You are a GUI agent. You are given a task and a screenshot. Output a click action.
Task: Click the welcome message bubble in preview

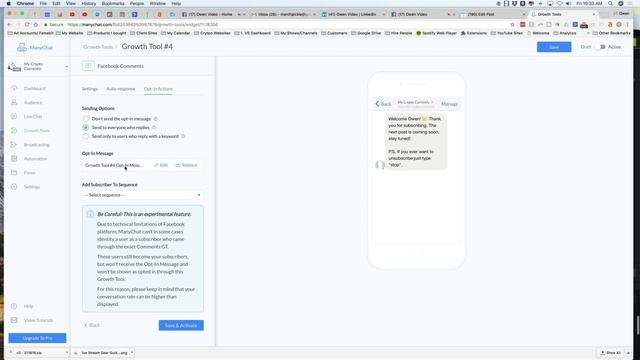click(415, 141)
